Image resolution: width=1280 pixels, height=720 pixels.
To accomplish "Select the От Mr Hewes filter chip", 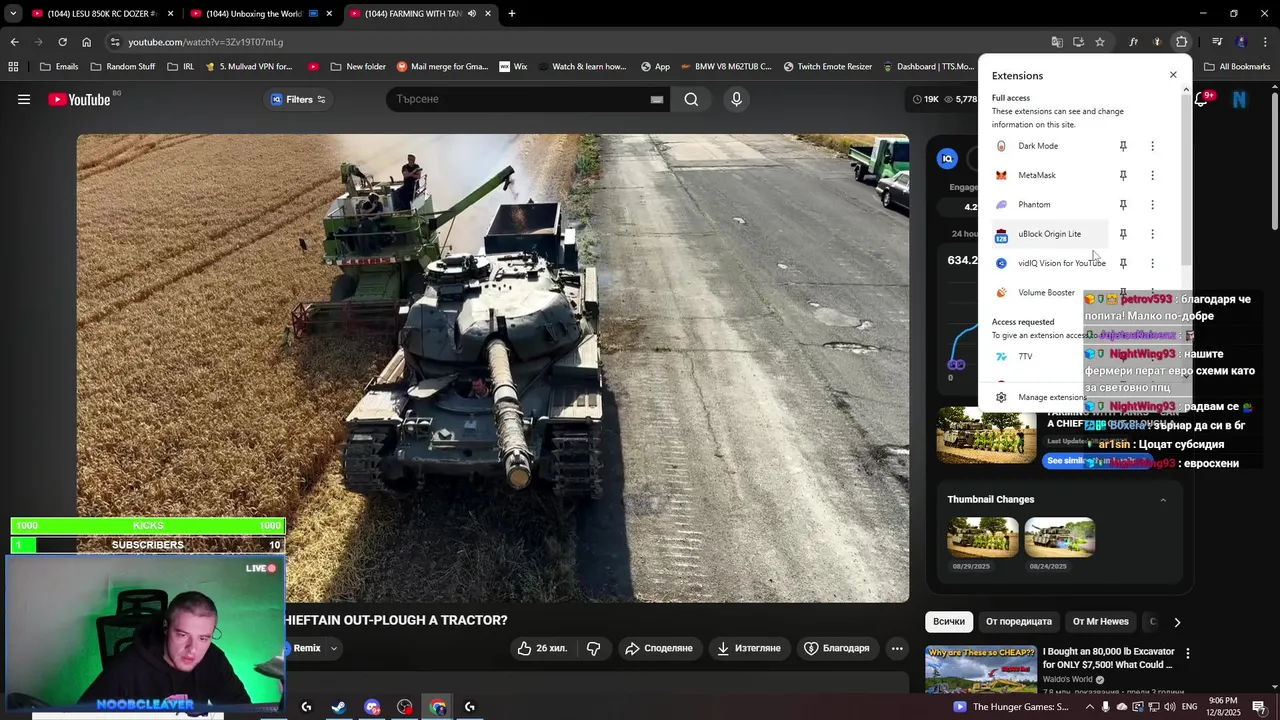I will pyautogui.click(x=1100, y=621).
